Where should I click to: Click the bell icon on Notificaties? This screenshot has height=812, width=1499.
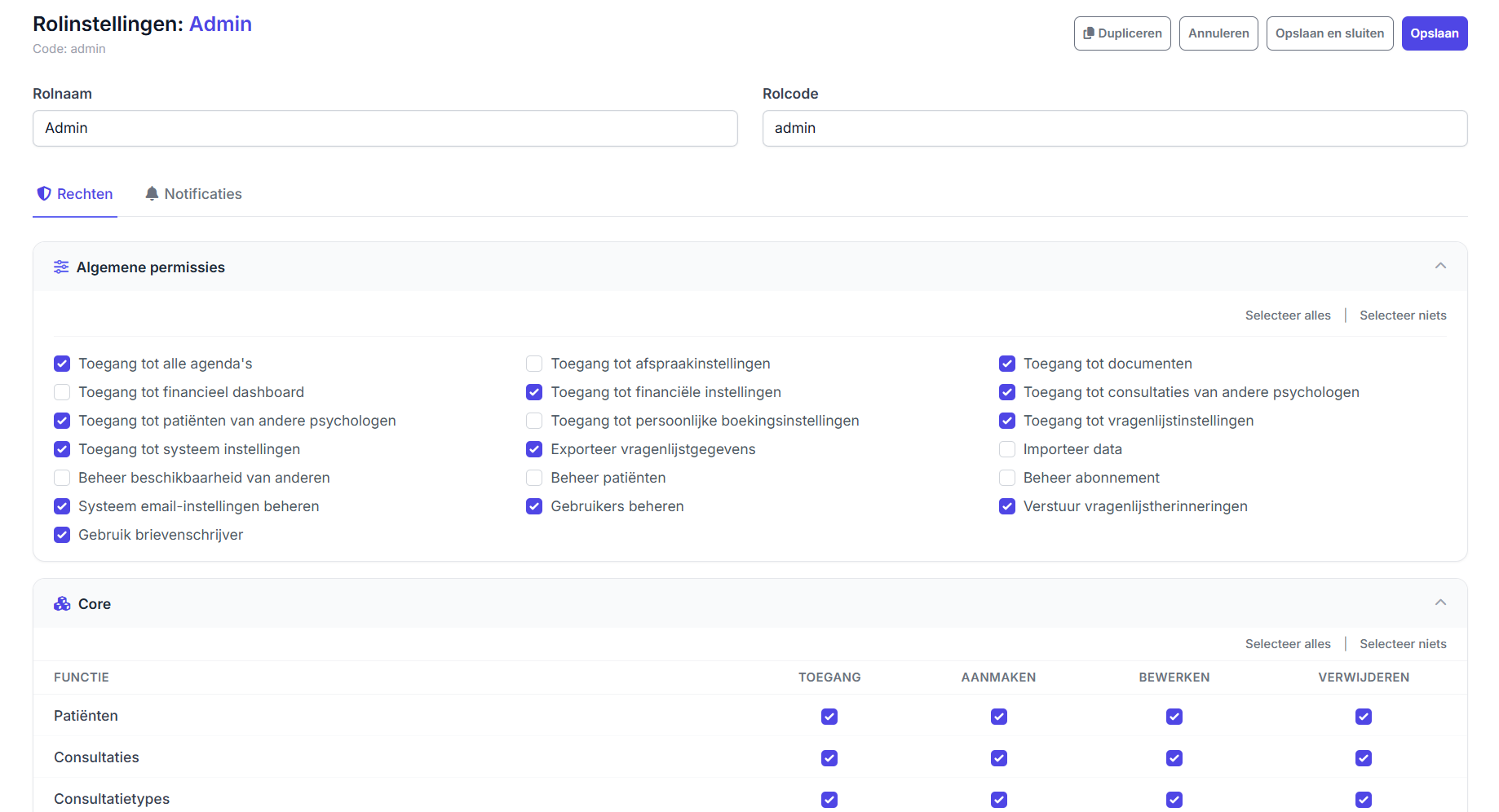tap(152, 194)
